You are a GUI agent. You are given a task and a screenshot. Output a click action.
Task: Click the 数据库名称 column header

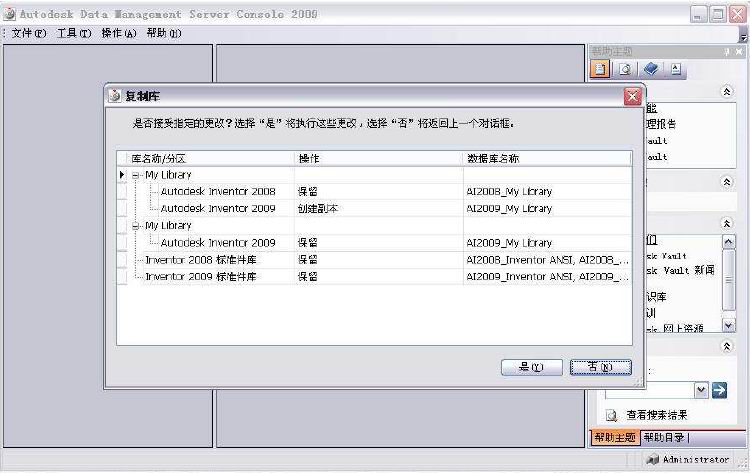pyautogui.click(x=547, y=158)
